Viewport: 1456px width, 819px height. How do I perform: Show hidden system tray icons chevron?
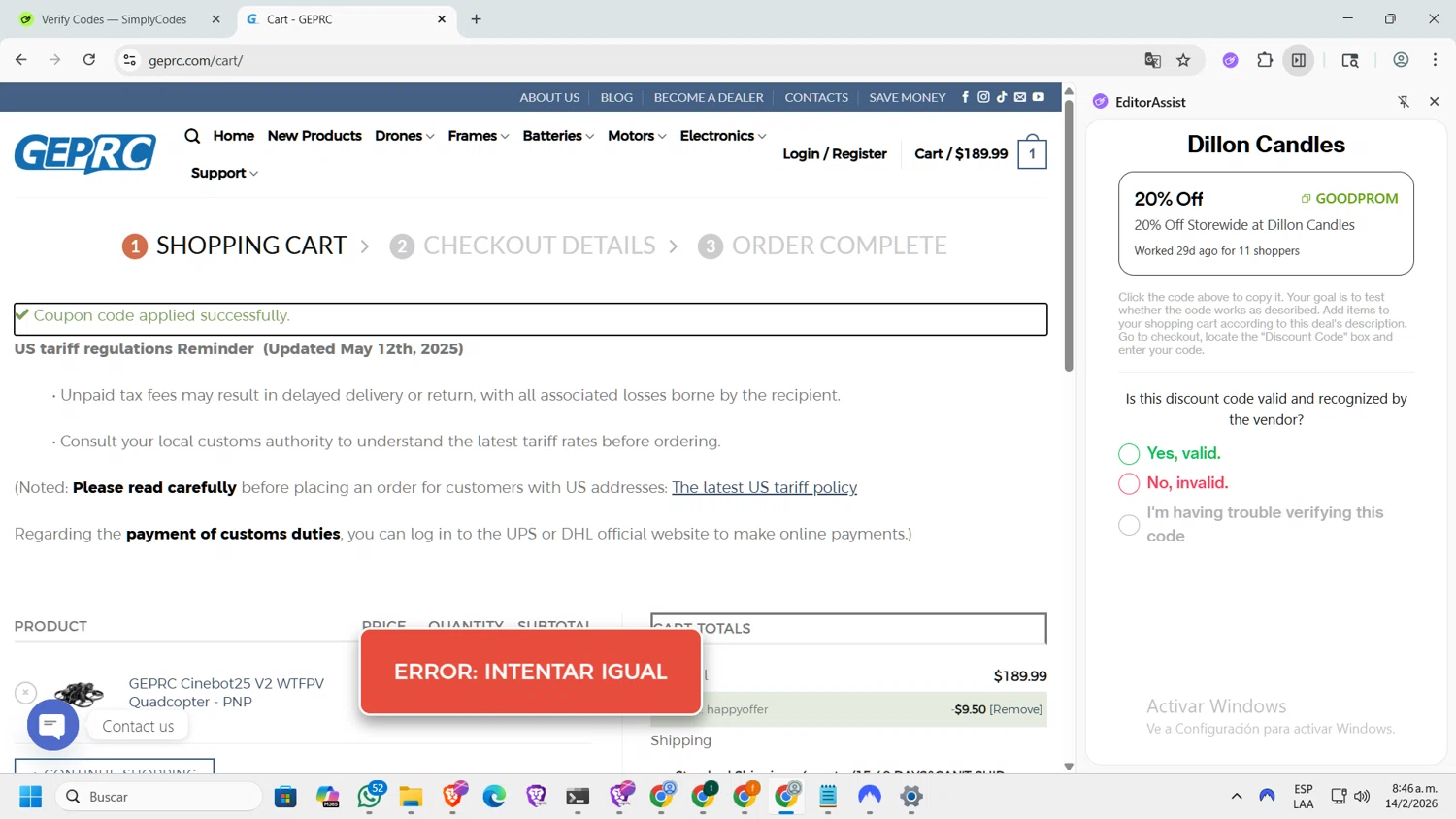pyautogui.click(x=1237, y=797)
